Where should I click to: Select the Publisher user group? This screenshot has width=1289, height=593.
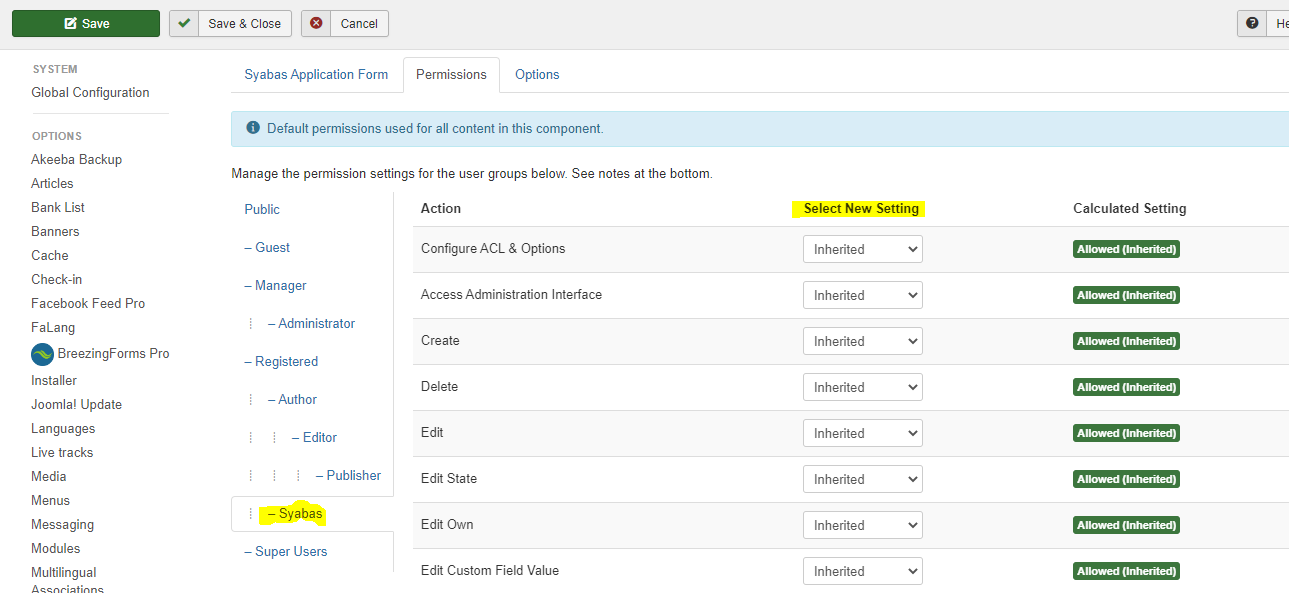348,475
